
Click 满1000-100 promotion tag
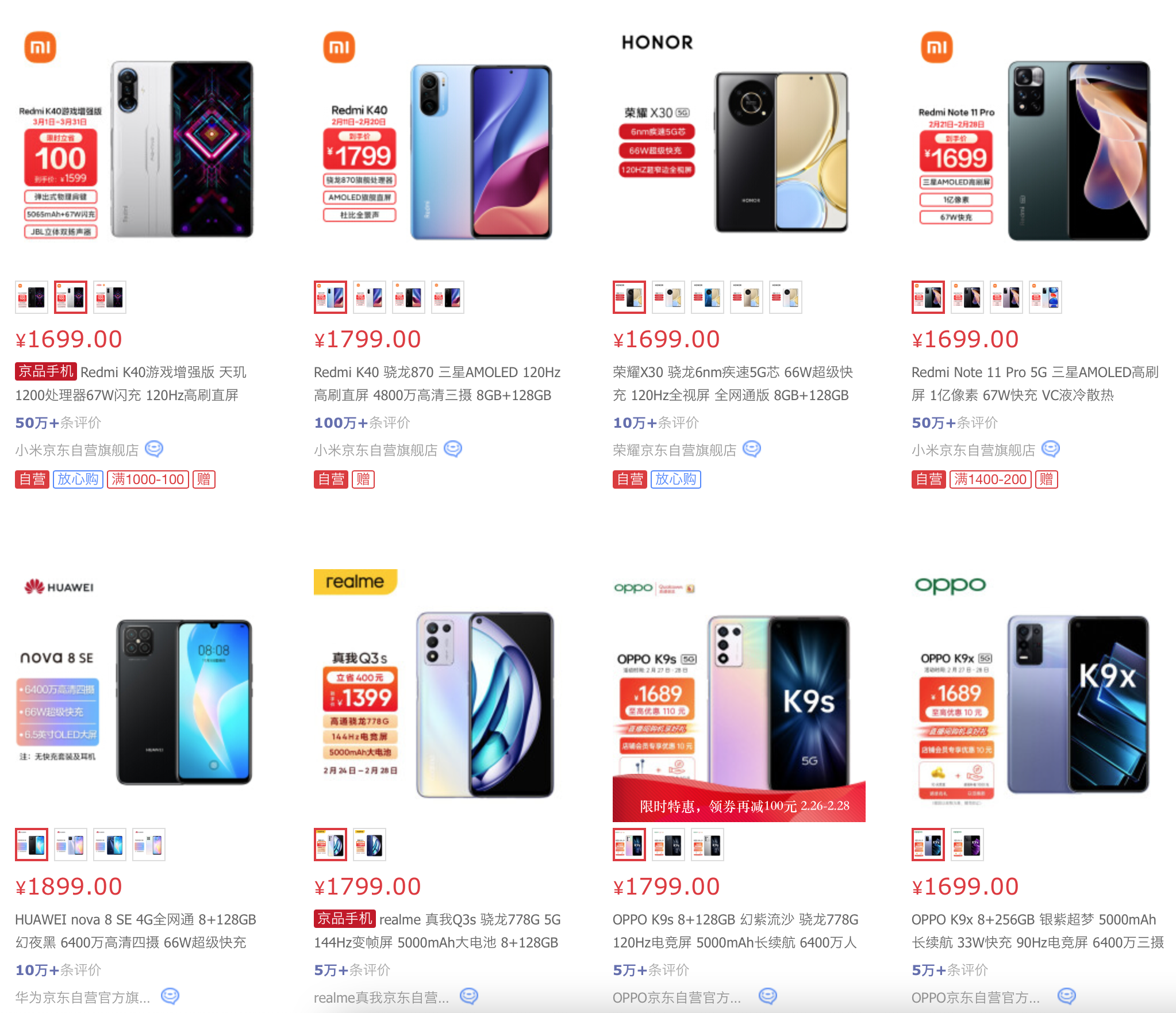point(148,479)
